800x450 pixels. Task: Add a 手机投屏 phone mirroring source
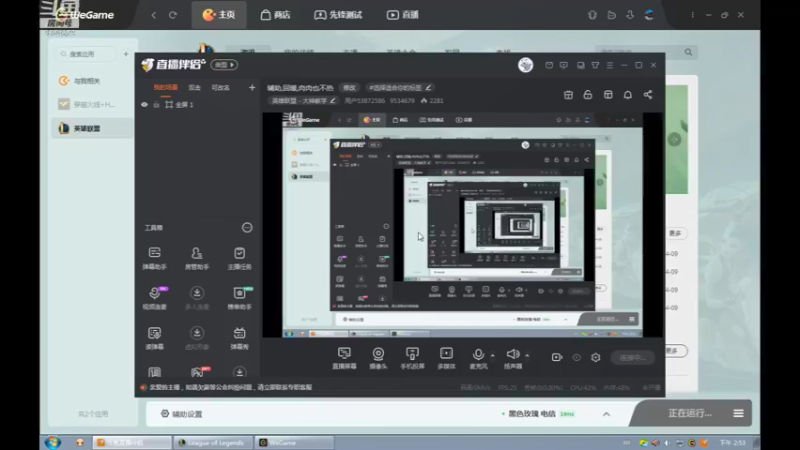click(x=412, y=358)
